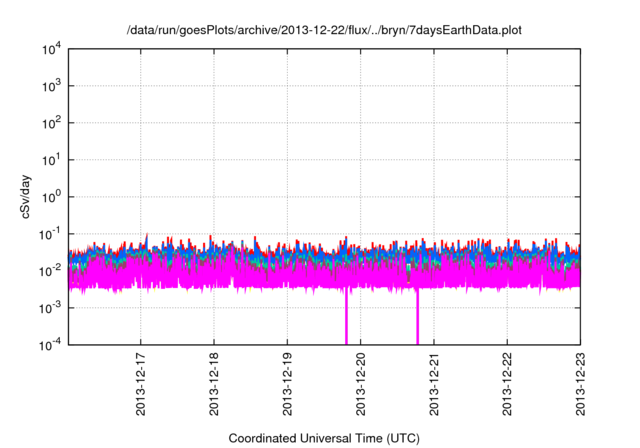This screenshot has height=448, width=640.
Task: Select the 2013-12-20 date label
Action: pyautogui.click(x=360, y=384)
